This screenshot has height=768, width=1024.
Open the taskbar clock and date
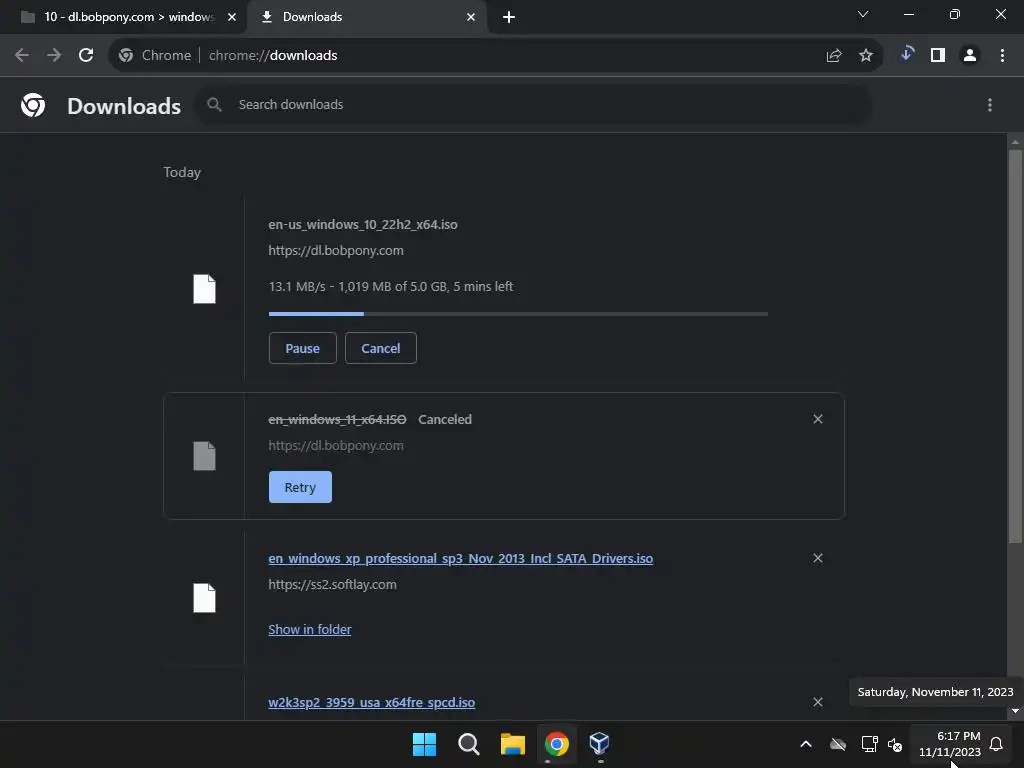click(950, 744)
